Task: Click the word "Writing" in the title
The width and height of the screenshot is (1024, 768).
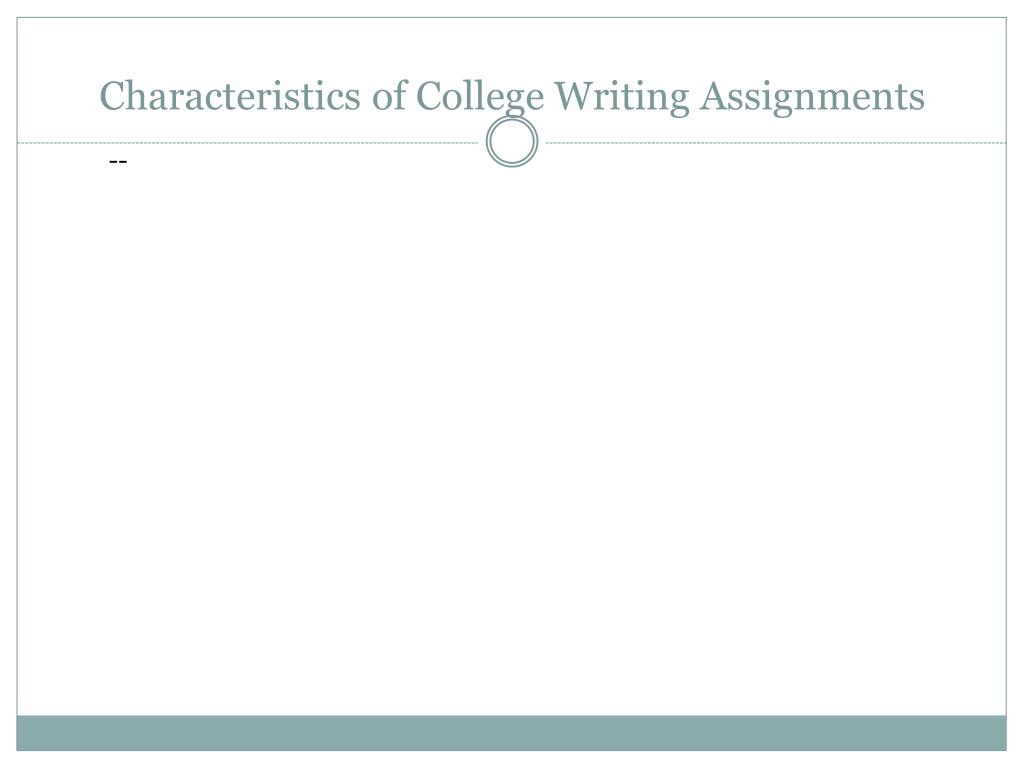Action: point(622,97)
